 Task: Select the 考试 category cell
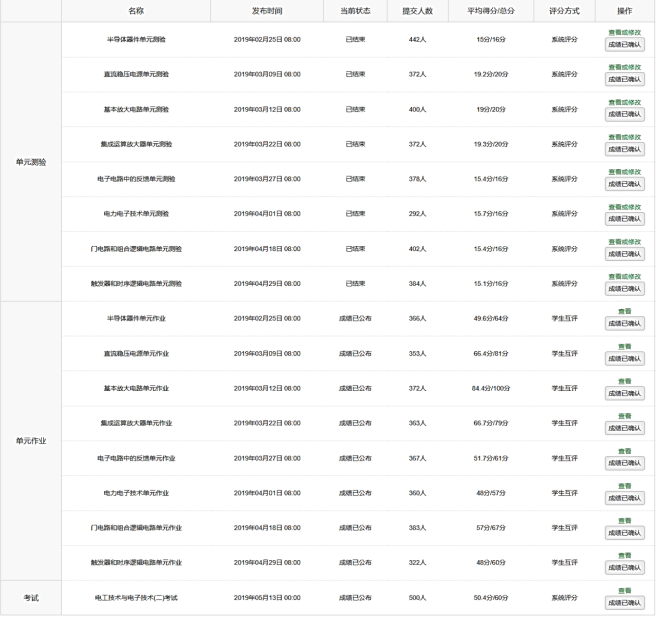[31, 597]
